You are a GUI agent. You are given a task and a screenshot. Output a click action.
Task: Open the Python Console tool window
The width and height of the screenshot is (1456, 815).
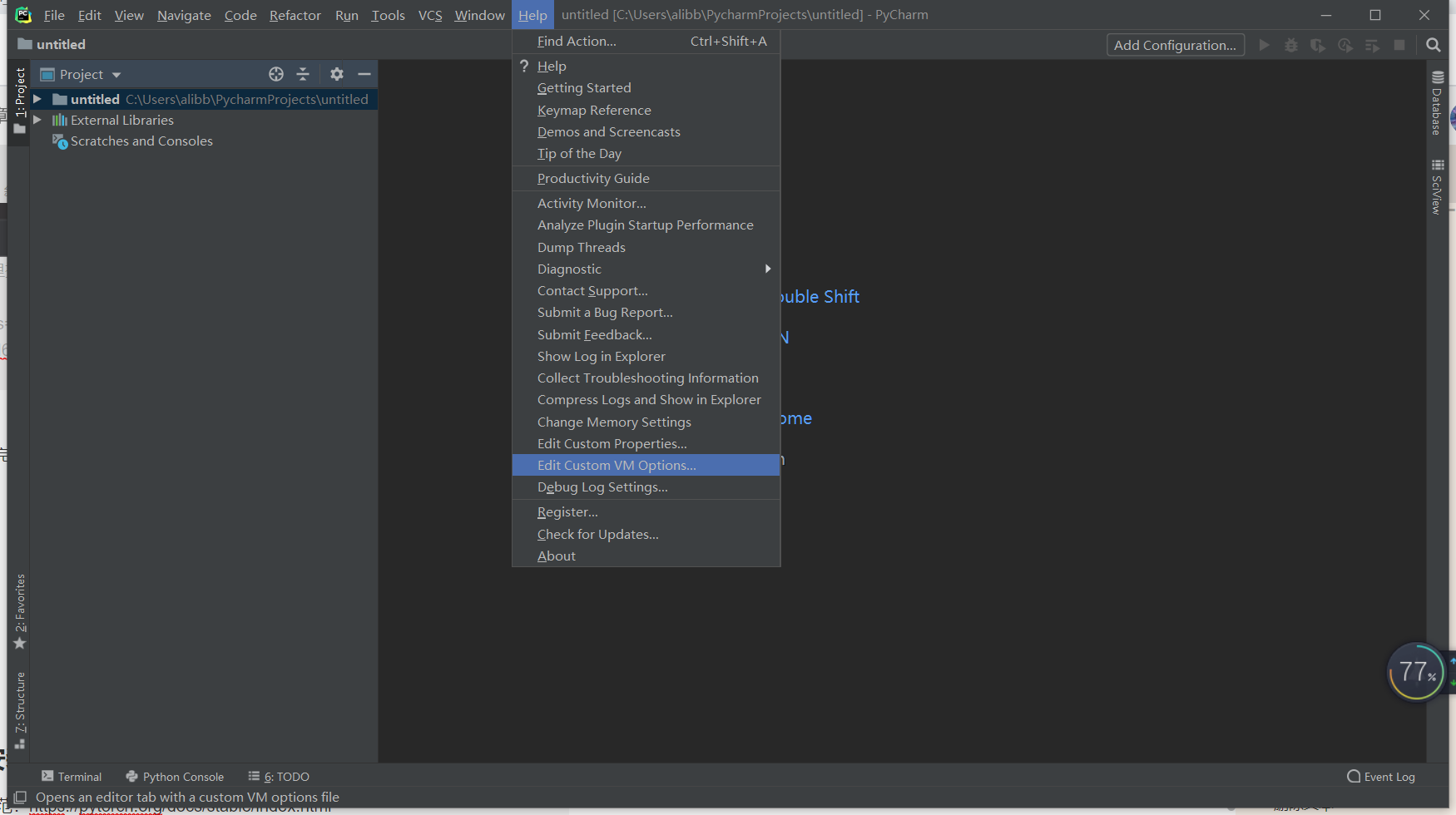[175, 776]
